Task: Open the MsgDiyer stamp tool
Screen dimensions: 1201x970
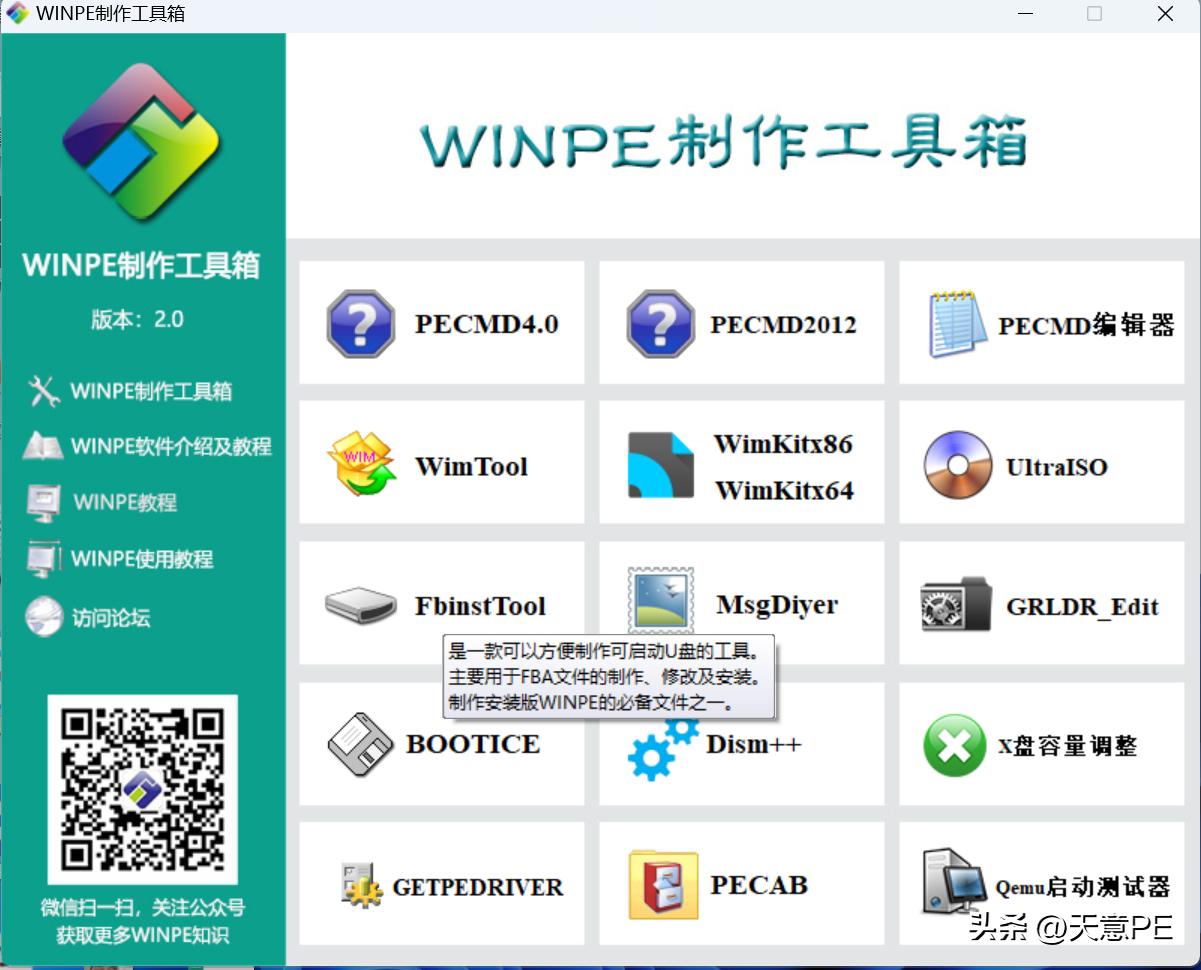Action: pyautogui.click(x=740, y=604)
